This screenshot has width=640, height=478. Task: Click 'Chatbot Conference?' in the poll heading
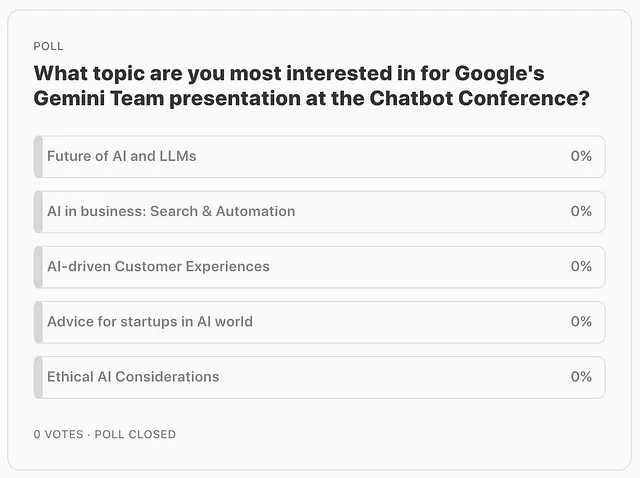(480, 98)
